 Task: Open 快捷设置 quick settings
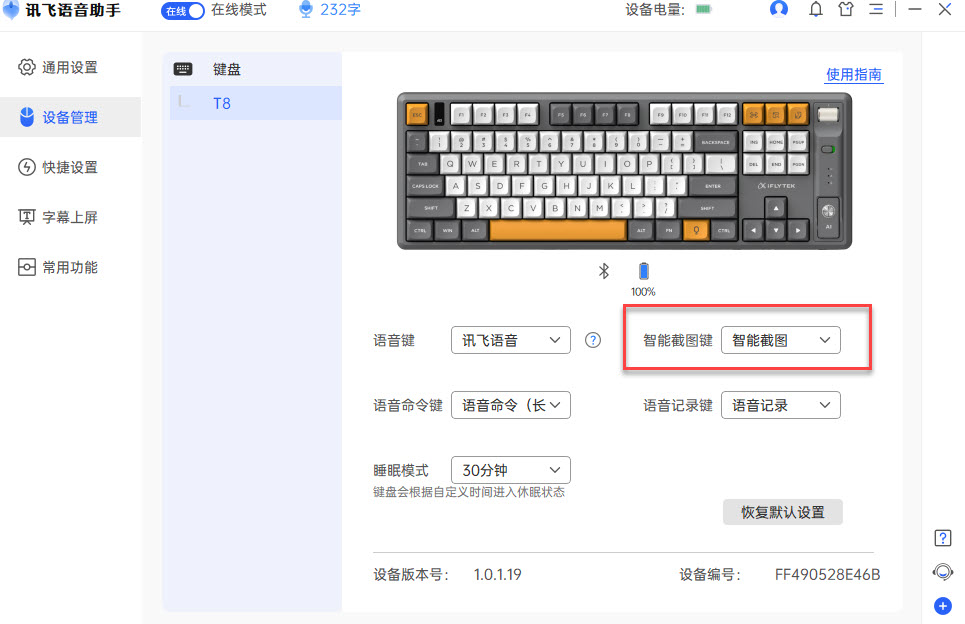pos(70,167)
